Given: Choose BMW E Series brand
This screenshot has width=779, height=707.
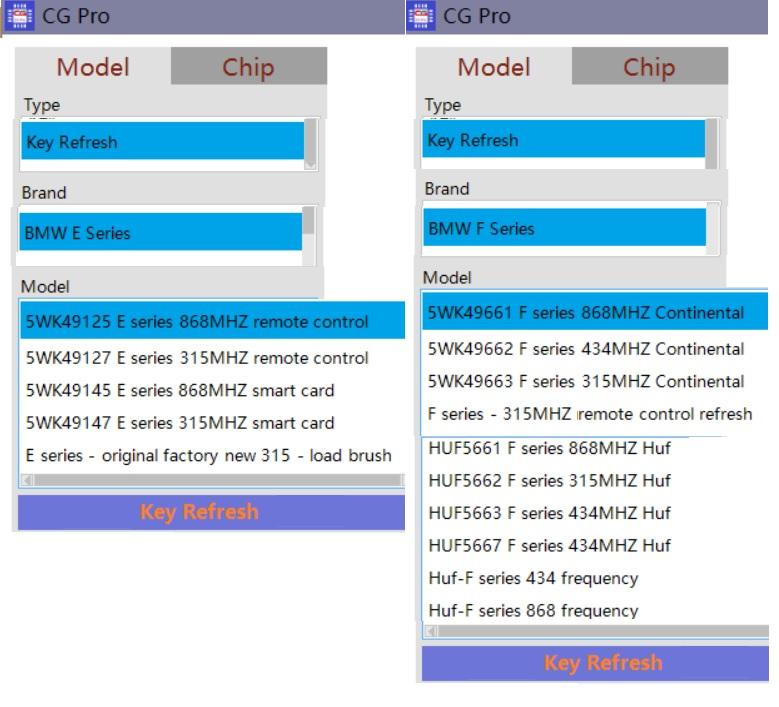Looking at the screenshot, I should coord(160,232).
